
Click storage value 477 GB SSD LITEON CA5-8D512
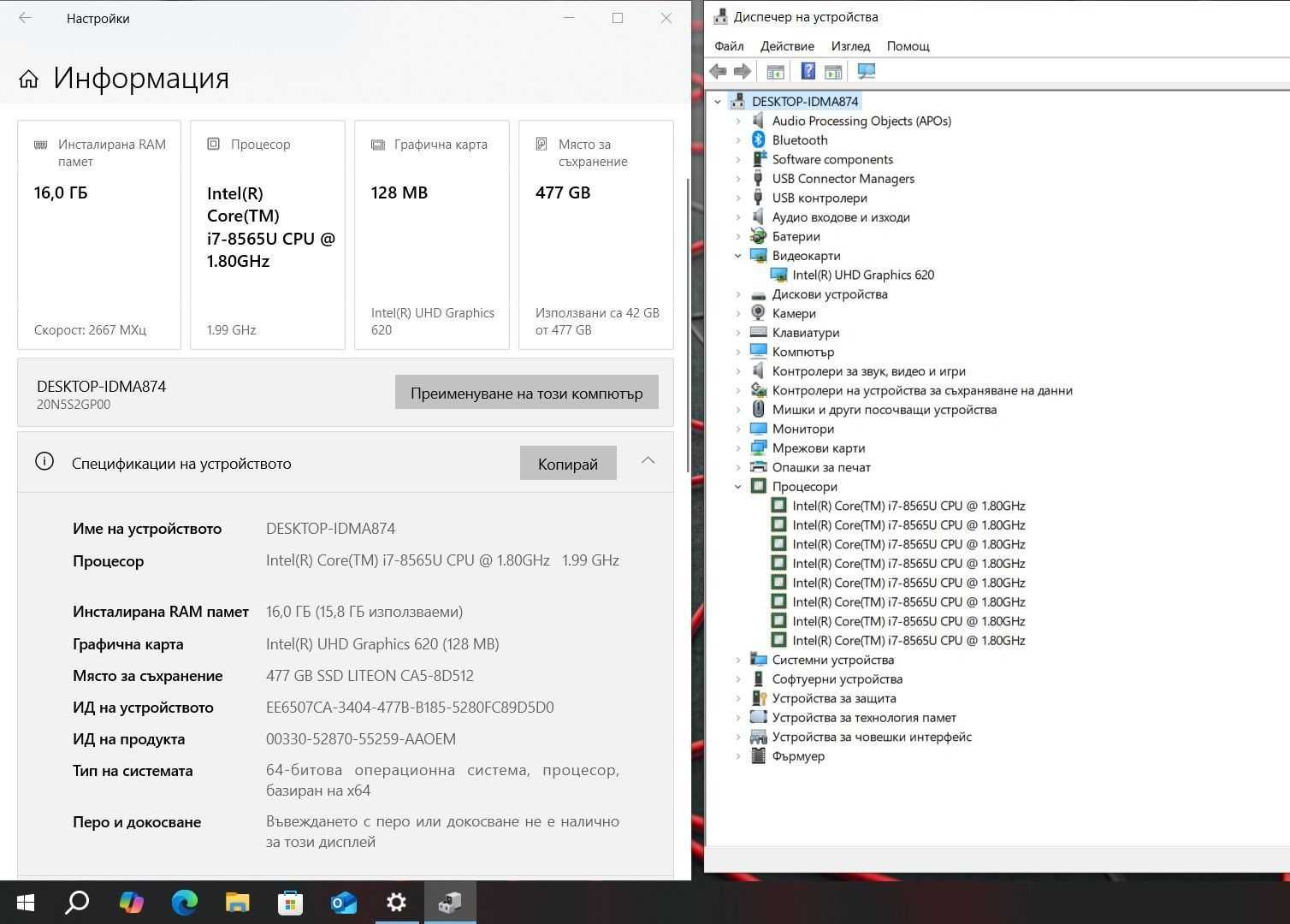[x=370, y=676]
